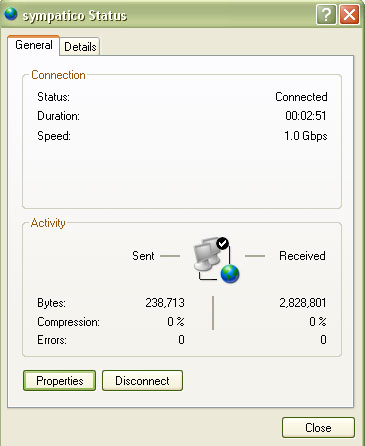The height and width of the screenshot is (446, 365).
Task: Click the received bytes count 2,828,801
Action: [303, 303]
